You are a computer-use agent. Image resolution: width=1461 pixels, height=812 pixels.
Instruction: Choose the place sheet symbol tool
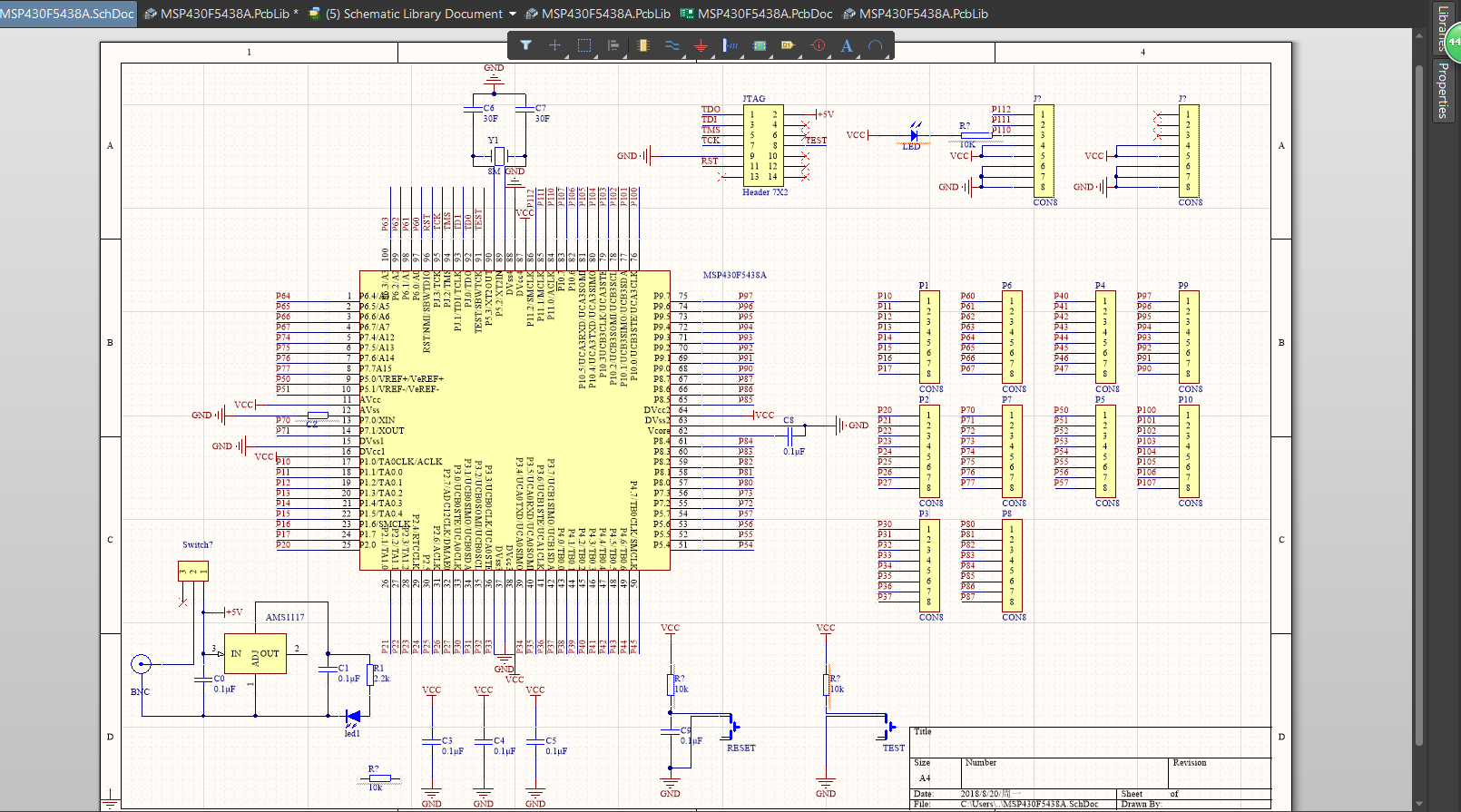tap(760, 45)
